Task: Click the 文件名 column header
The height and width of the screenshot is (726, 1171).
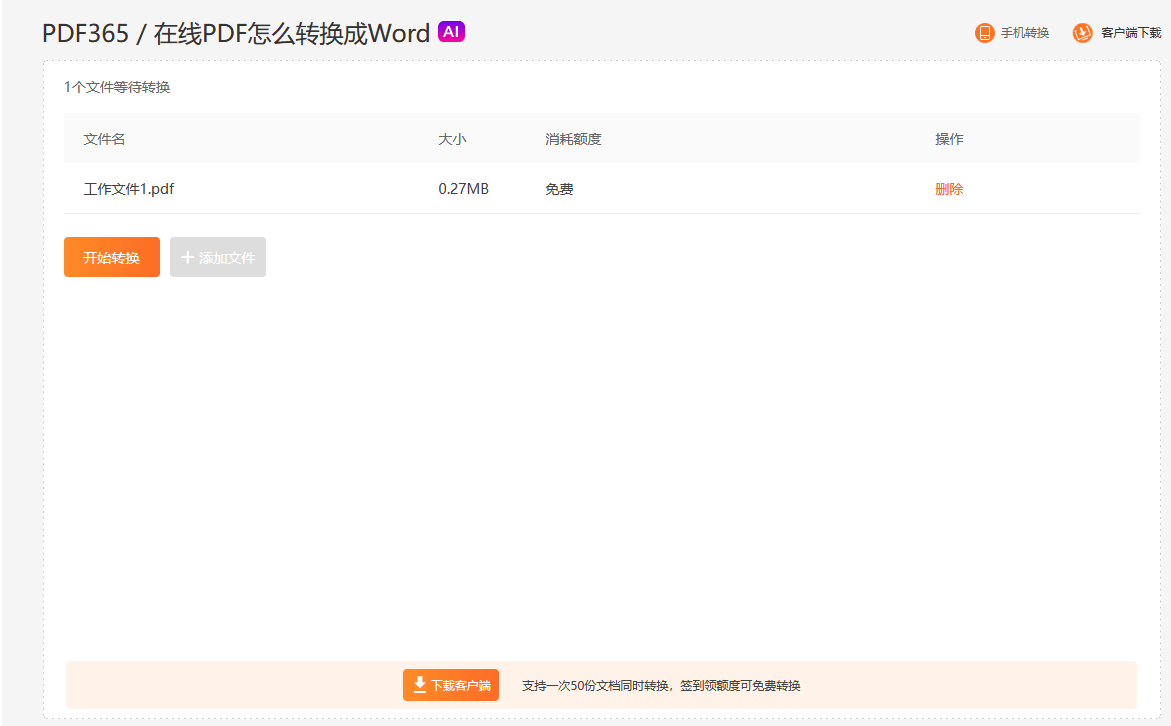Action: 105,139
